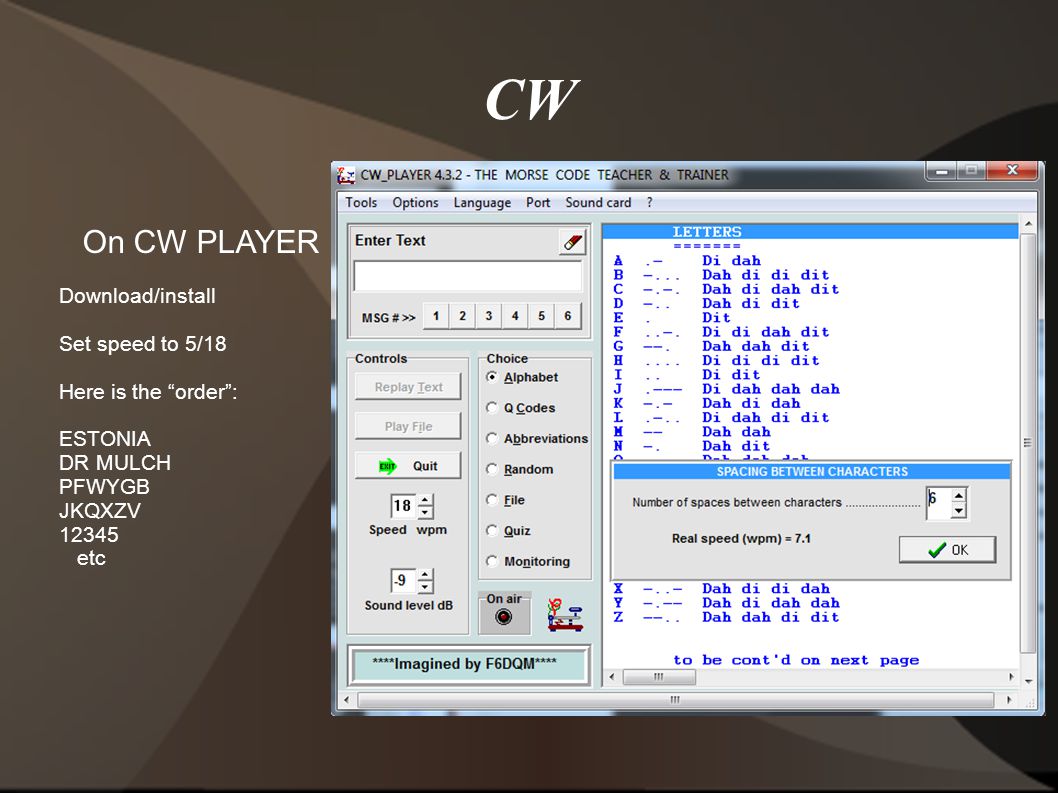This screenshot has height=793, width=1058.
Task: Click MSG button 1
Action: [436, 316]
